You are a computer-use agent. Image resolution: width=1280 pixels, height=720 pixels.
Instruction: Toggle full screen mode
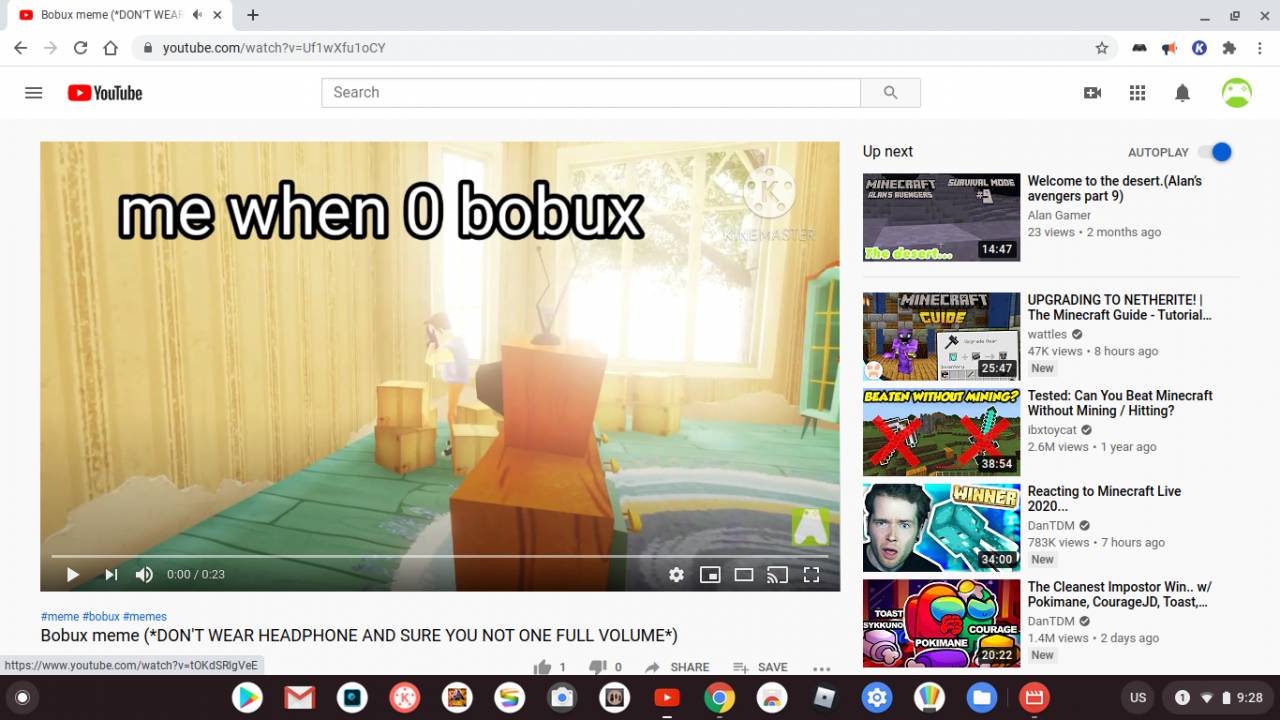tap(811, 574)
